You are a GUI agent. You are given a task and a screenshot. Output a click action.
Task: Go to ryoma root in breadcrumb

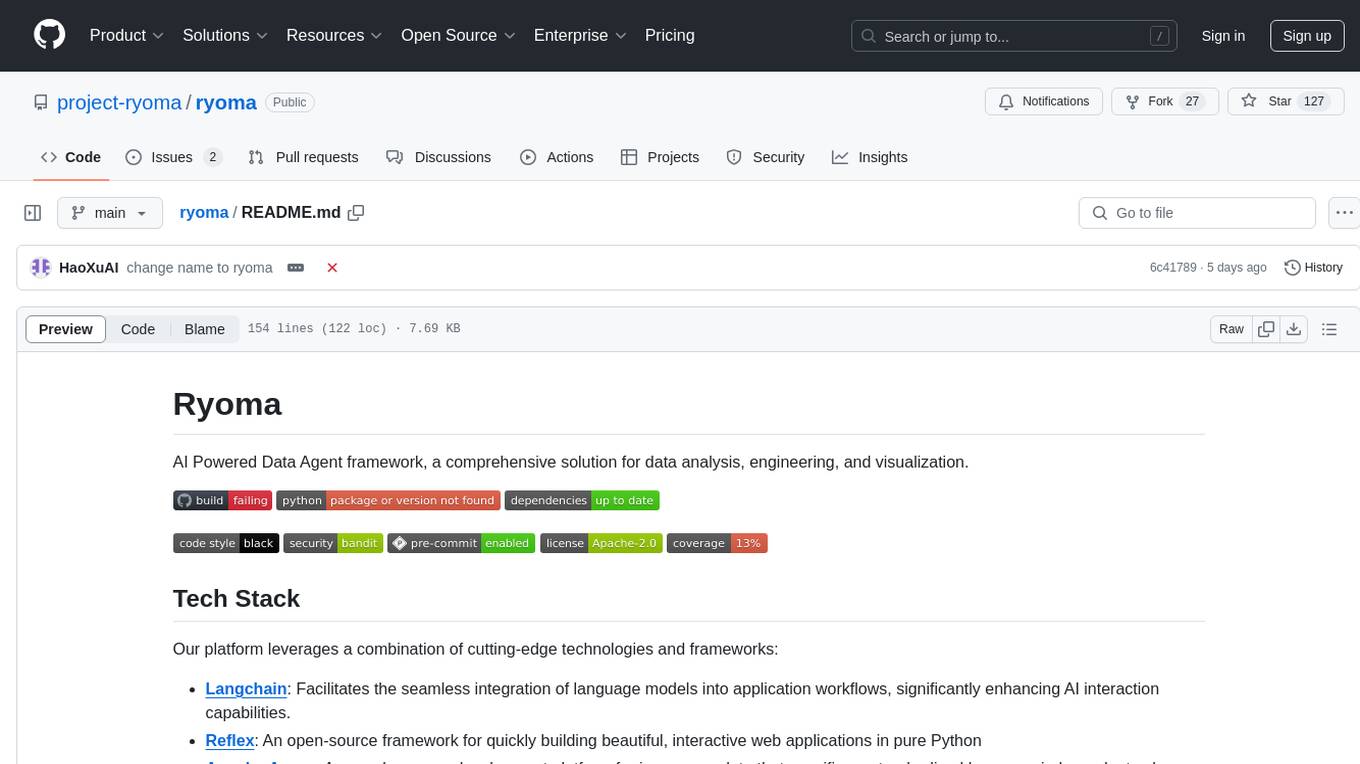[204, 212]
